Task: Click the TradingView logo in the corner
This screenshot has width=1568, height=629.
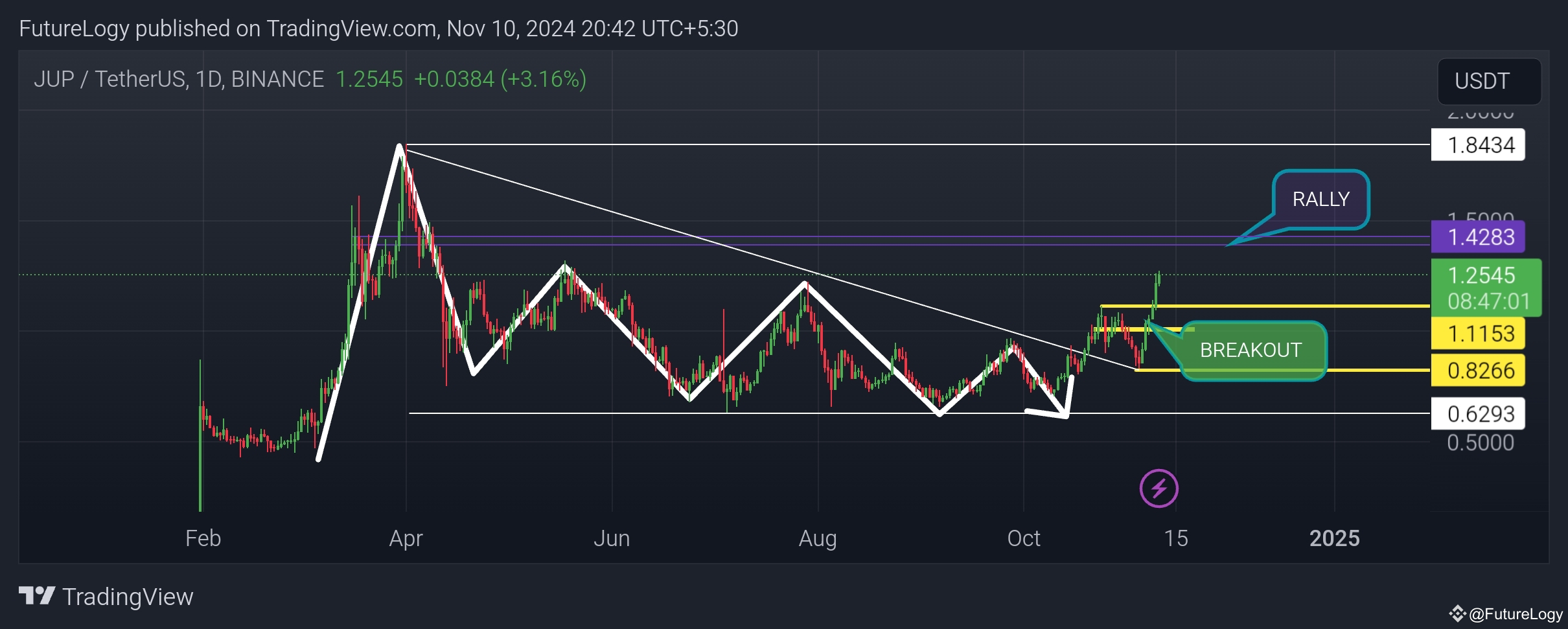Action: click(107, 597)
